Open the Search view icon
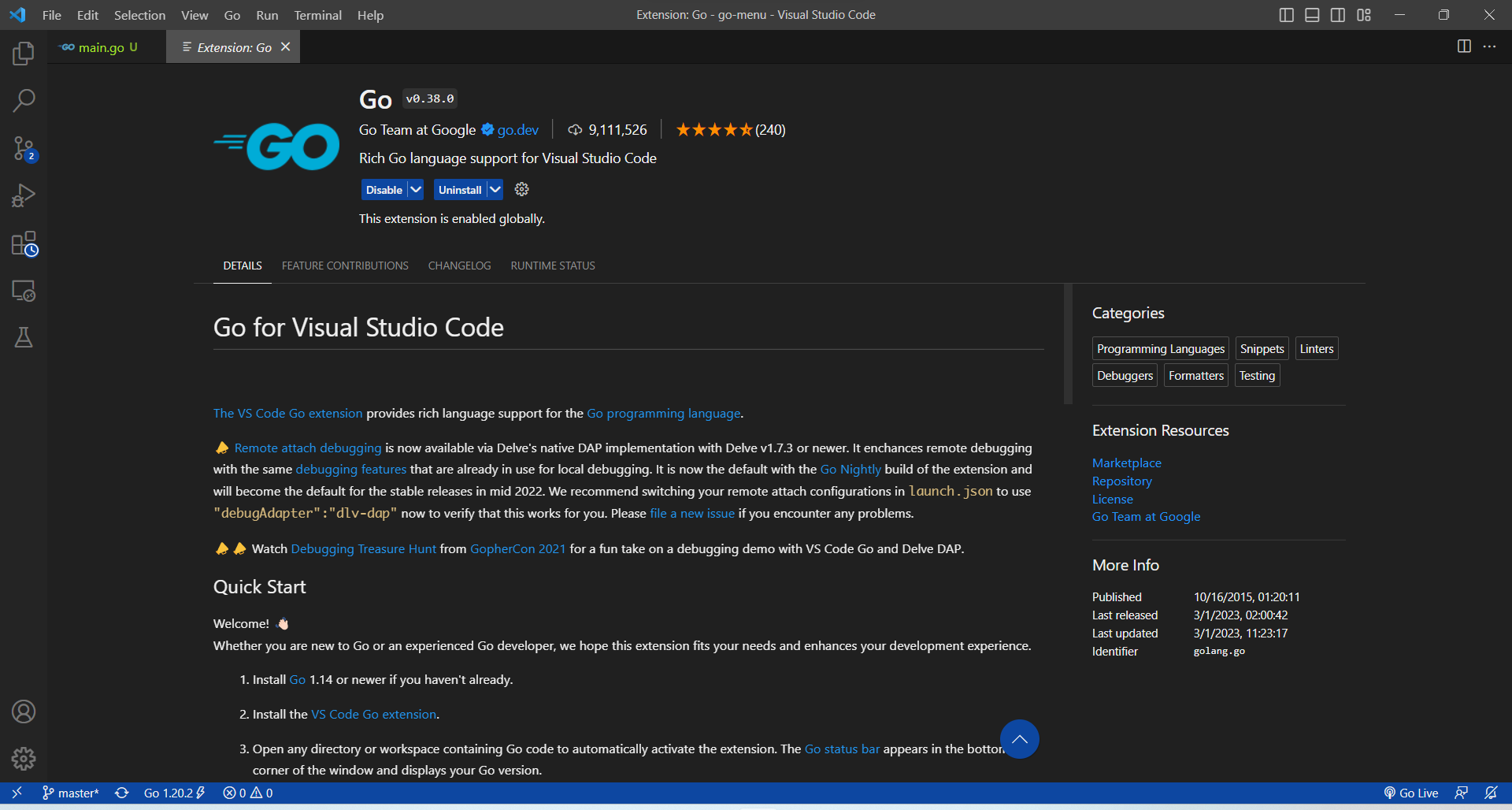The height and width of the screenshot is (810, 1512). [x=24, y=101]
